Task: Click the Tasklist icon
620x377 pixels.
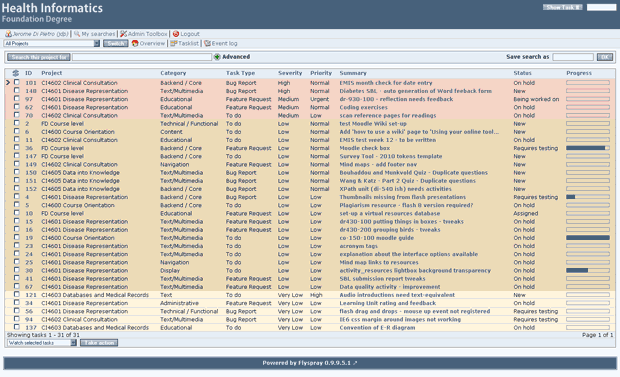Action: (x=174, y=44)
